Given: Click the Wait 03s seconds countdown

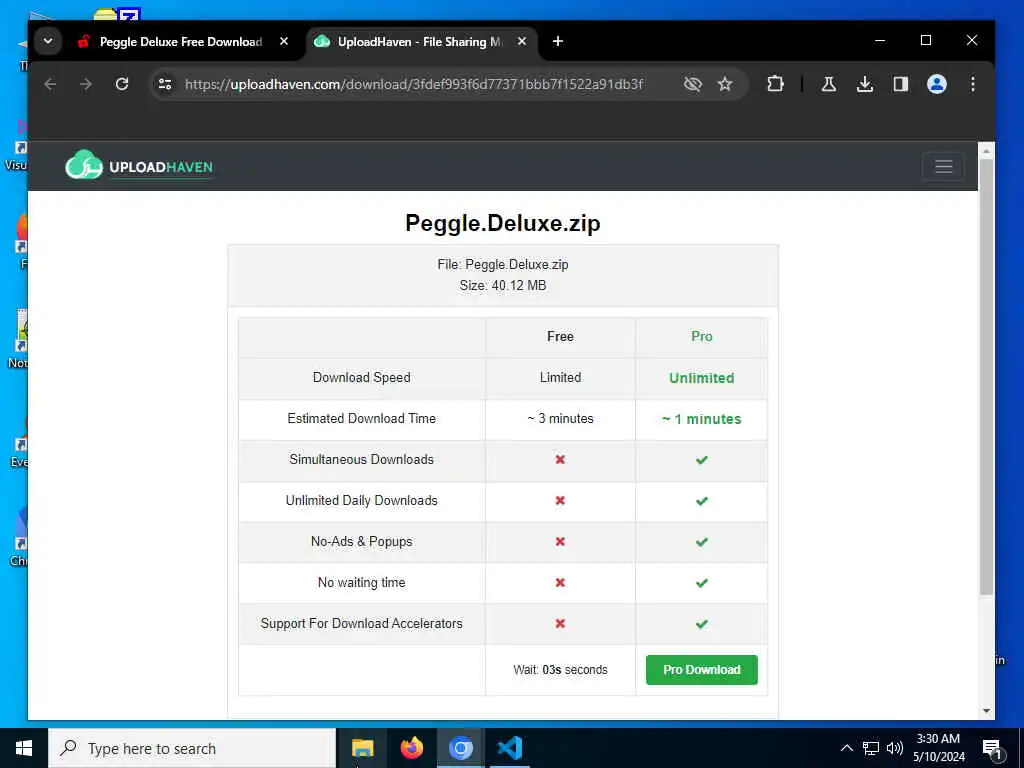Looking at the screenshot, I should click(560, 669).
